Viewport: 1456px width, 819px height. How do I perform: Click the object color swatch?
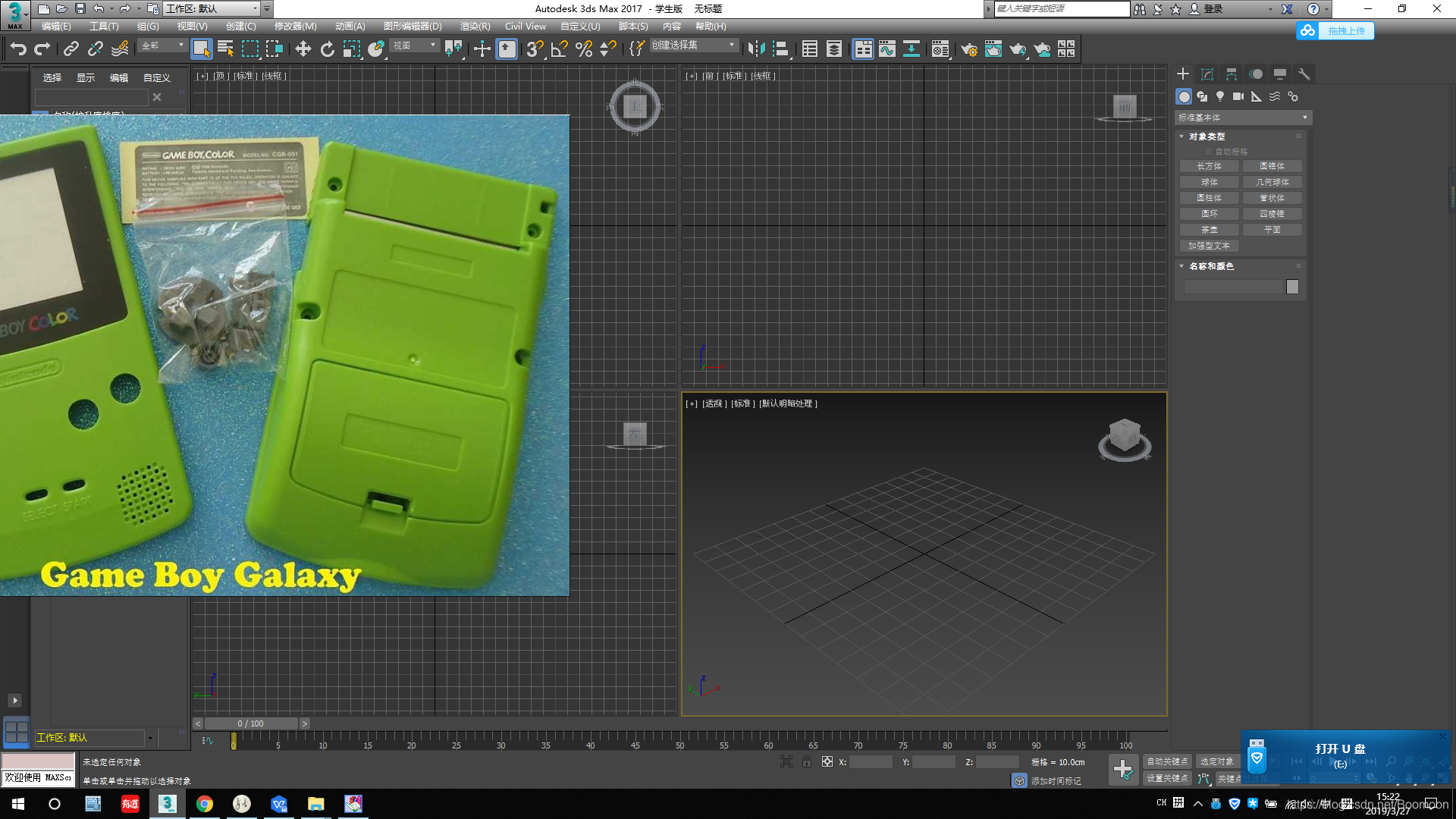[x=1292, y=287]
